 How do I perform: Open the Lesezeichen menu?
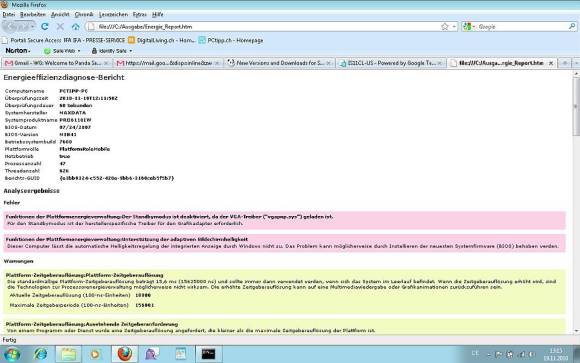[x=113, y=14]
